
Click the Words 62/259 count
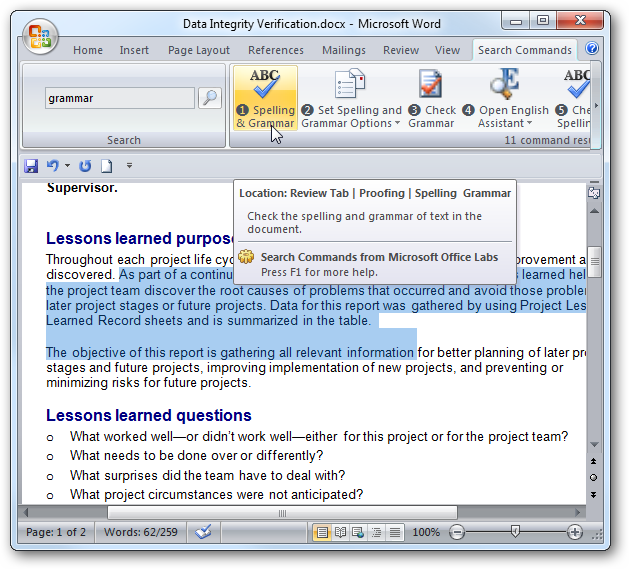(140, 532)
